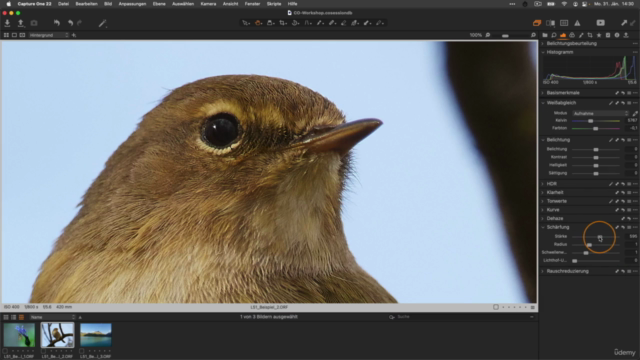
Task: Toggle the before/after comparison icon
Action: point(550,23)
